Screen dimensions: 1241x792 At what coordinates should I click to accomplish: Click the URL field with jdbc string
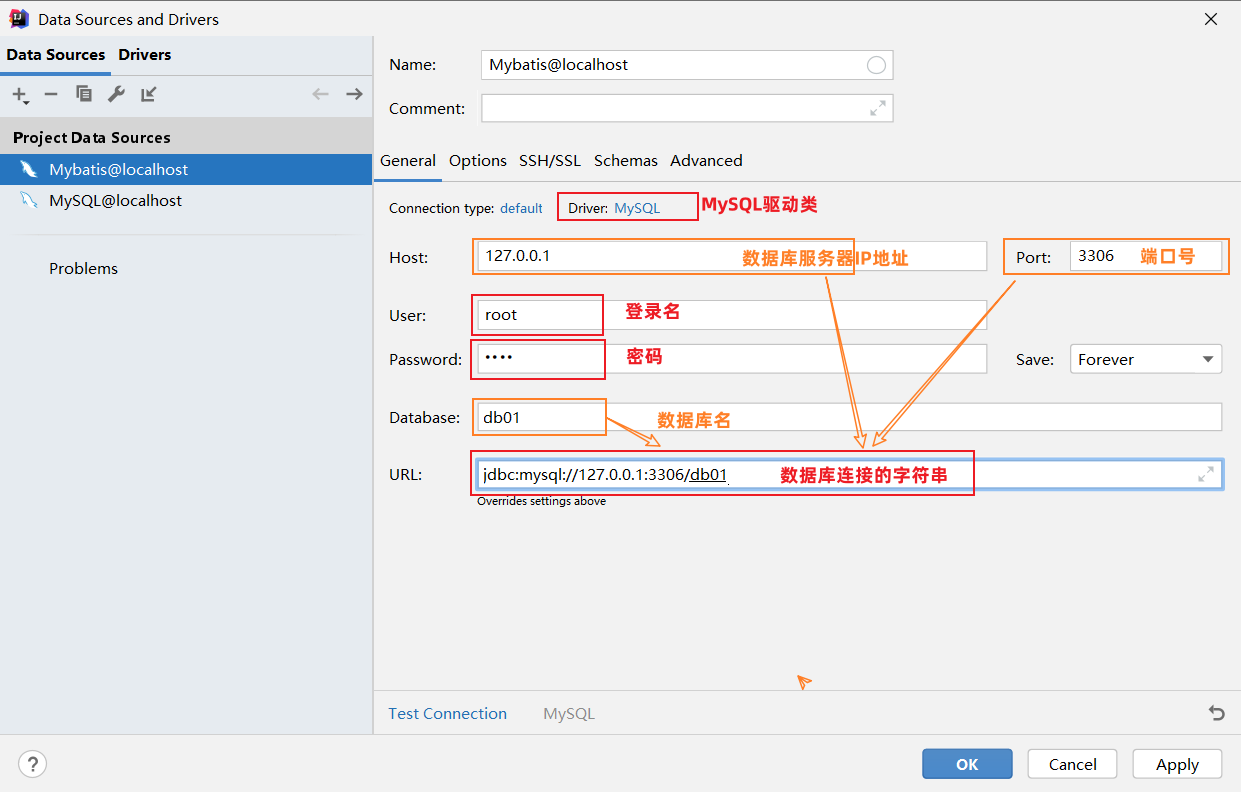click(x=849, y=474)
